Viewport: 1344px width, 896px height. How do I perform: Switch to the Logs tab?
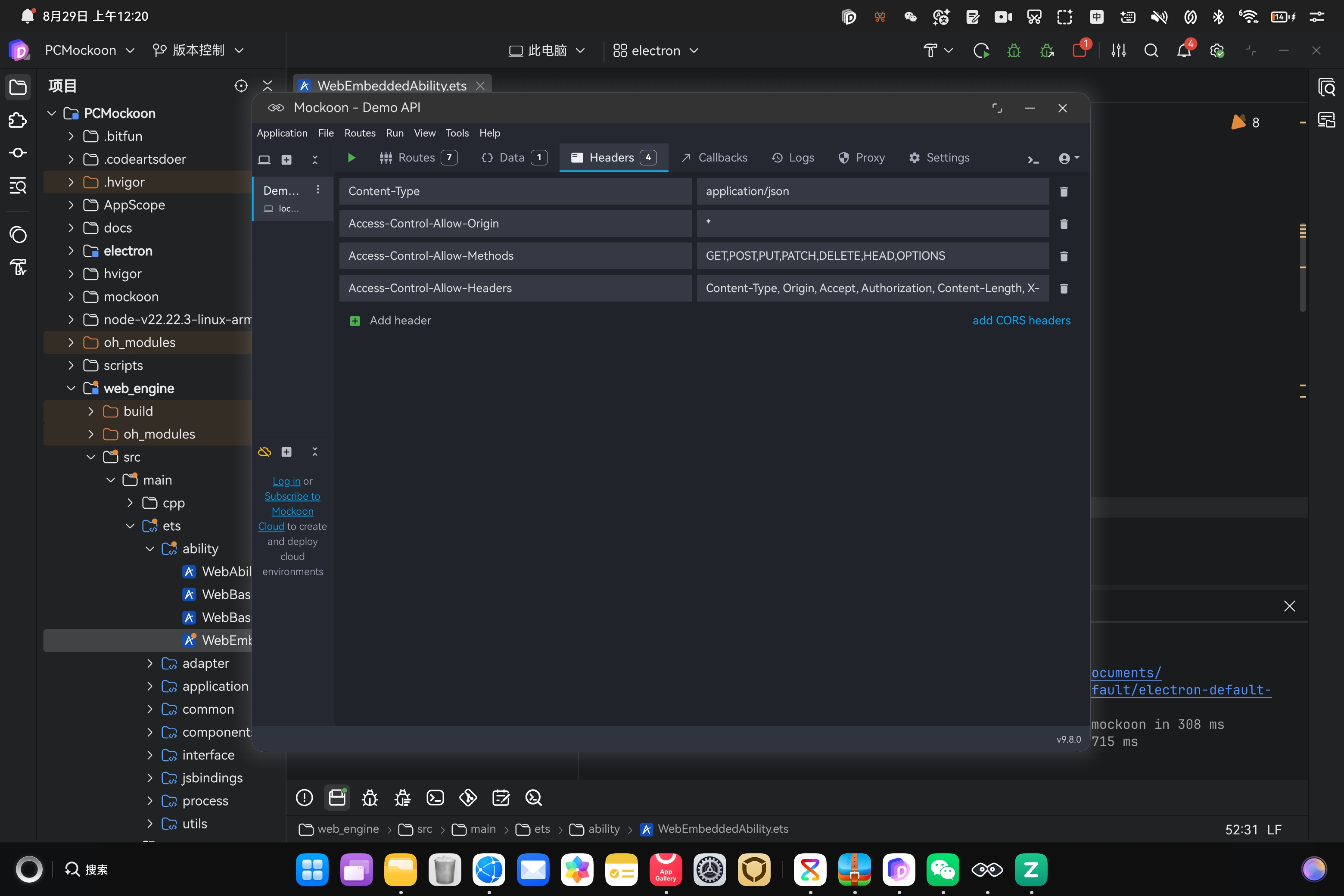(x=793, y=158)
